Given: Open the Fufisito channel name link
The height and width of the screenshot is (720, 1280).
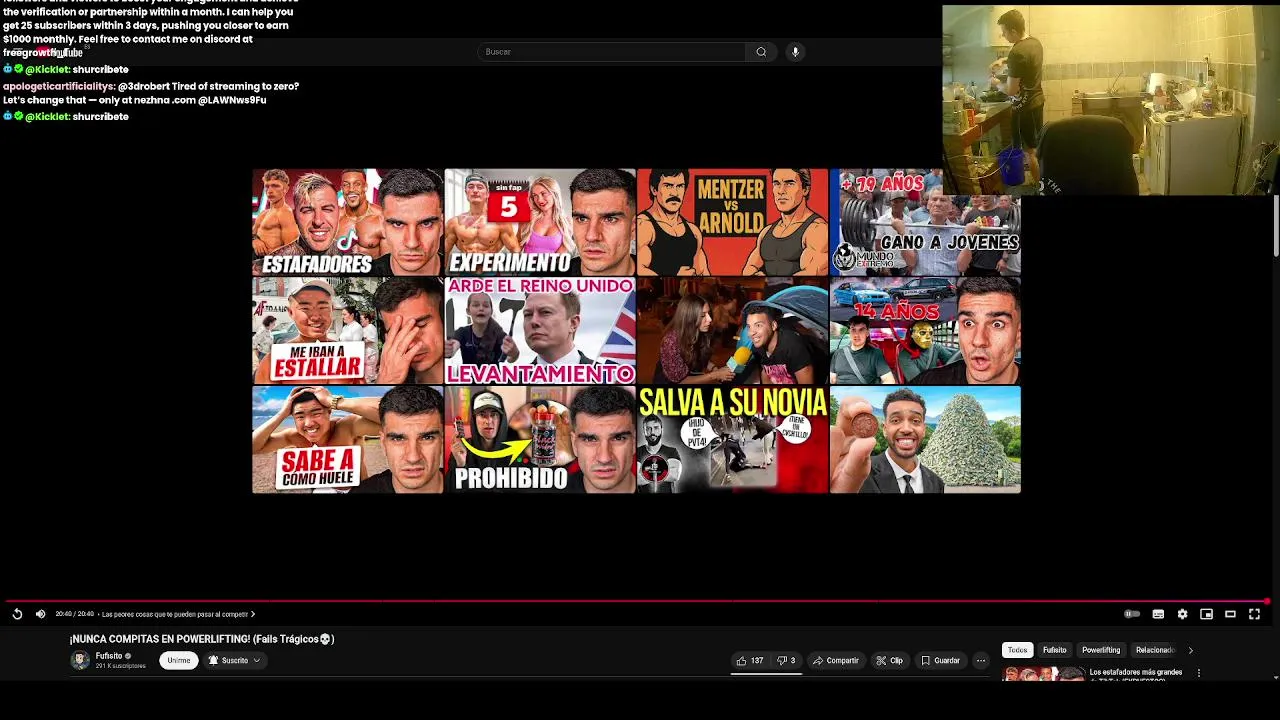Looking at the screenshot, I should (x=109, y=656).
